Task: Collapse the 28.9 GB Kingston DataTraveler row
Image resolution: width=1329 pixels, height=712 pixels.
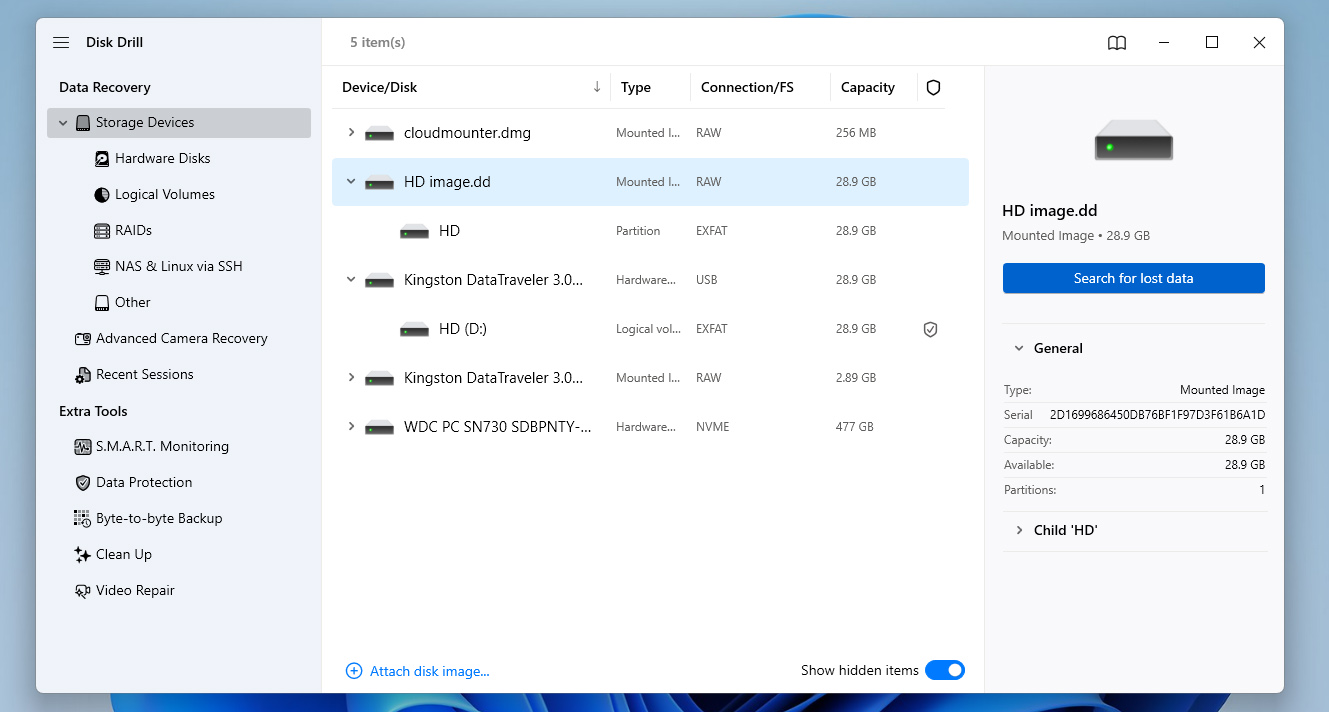Action: click(351, 280)
